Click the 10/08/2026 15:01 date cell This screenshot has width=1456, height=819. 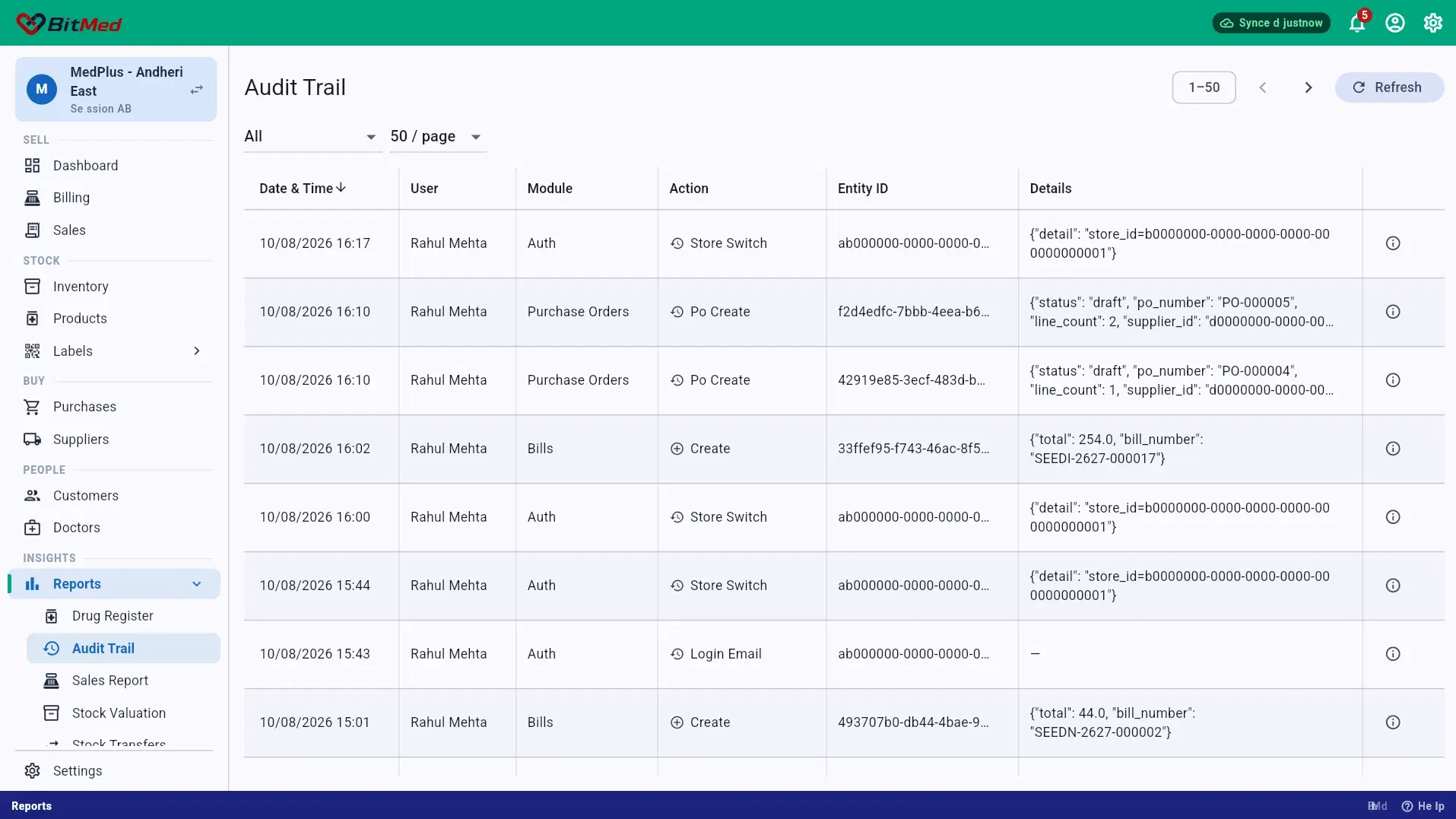click(x=315, y=722)
